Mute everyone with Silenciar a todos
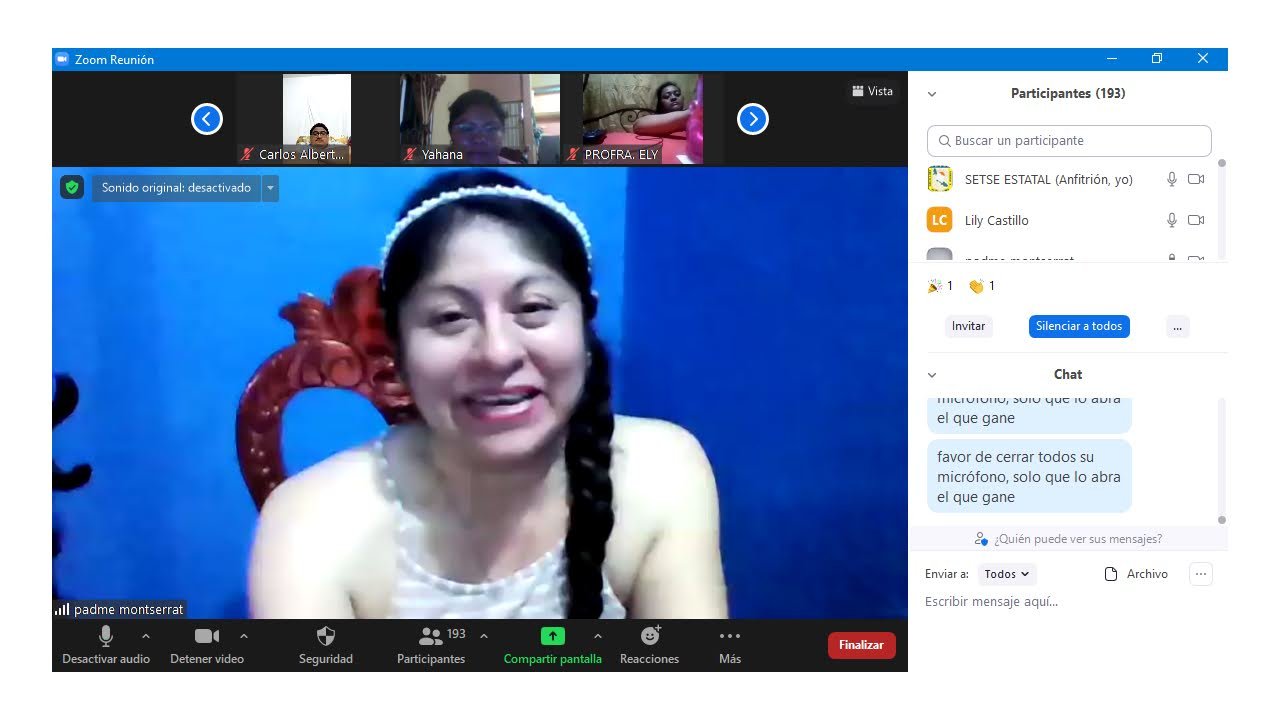 click(x=1079, y=326)
